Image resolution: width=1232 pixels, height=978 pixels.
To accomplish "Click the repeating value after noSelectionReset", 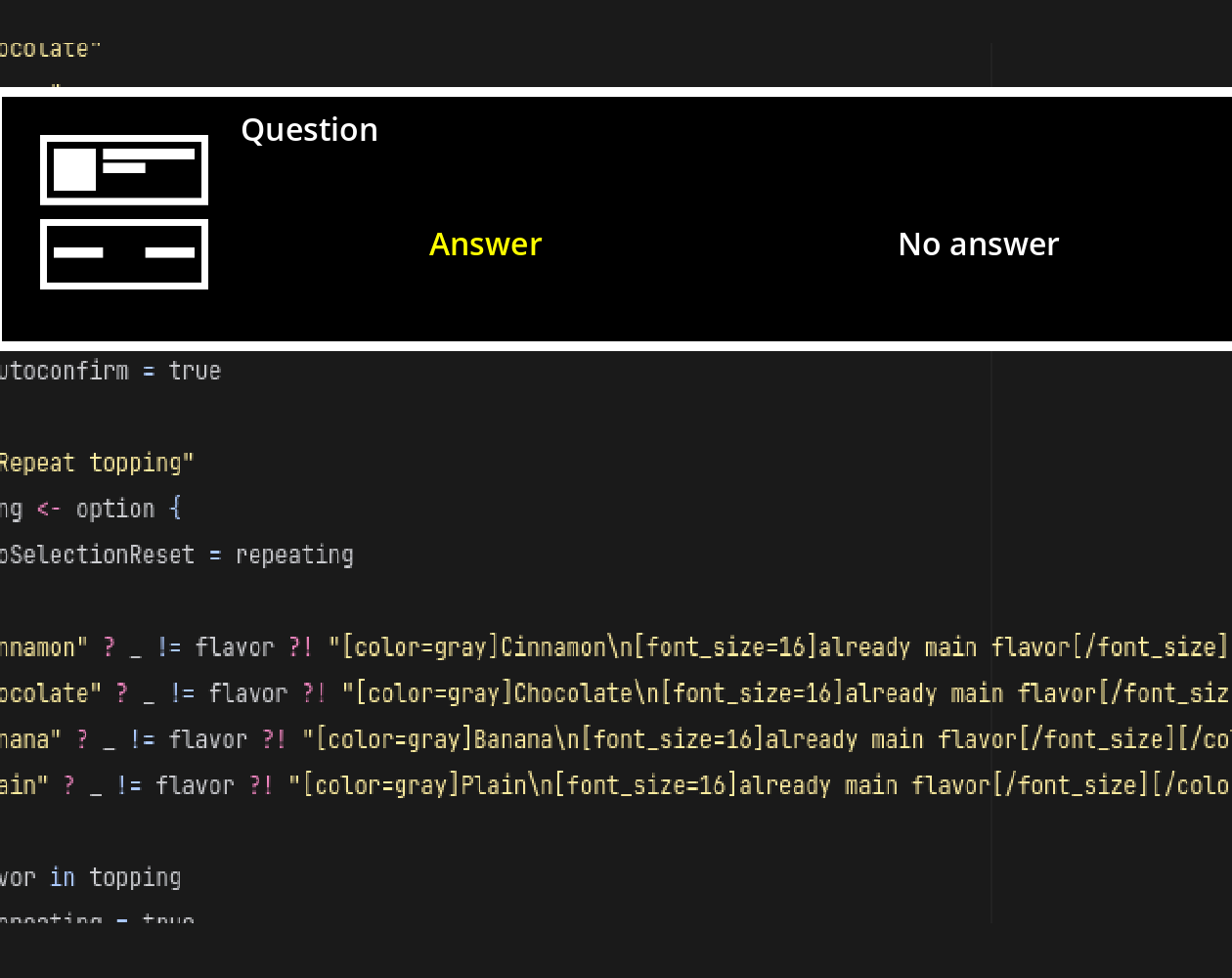I will pyautogui.click(x=294, y=555).
